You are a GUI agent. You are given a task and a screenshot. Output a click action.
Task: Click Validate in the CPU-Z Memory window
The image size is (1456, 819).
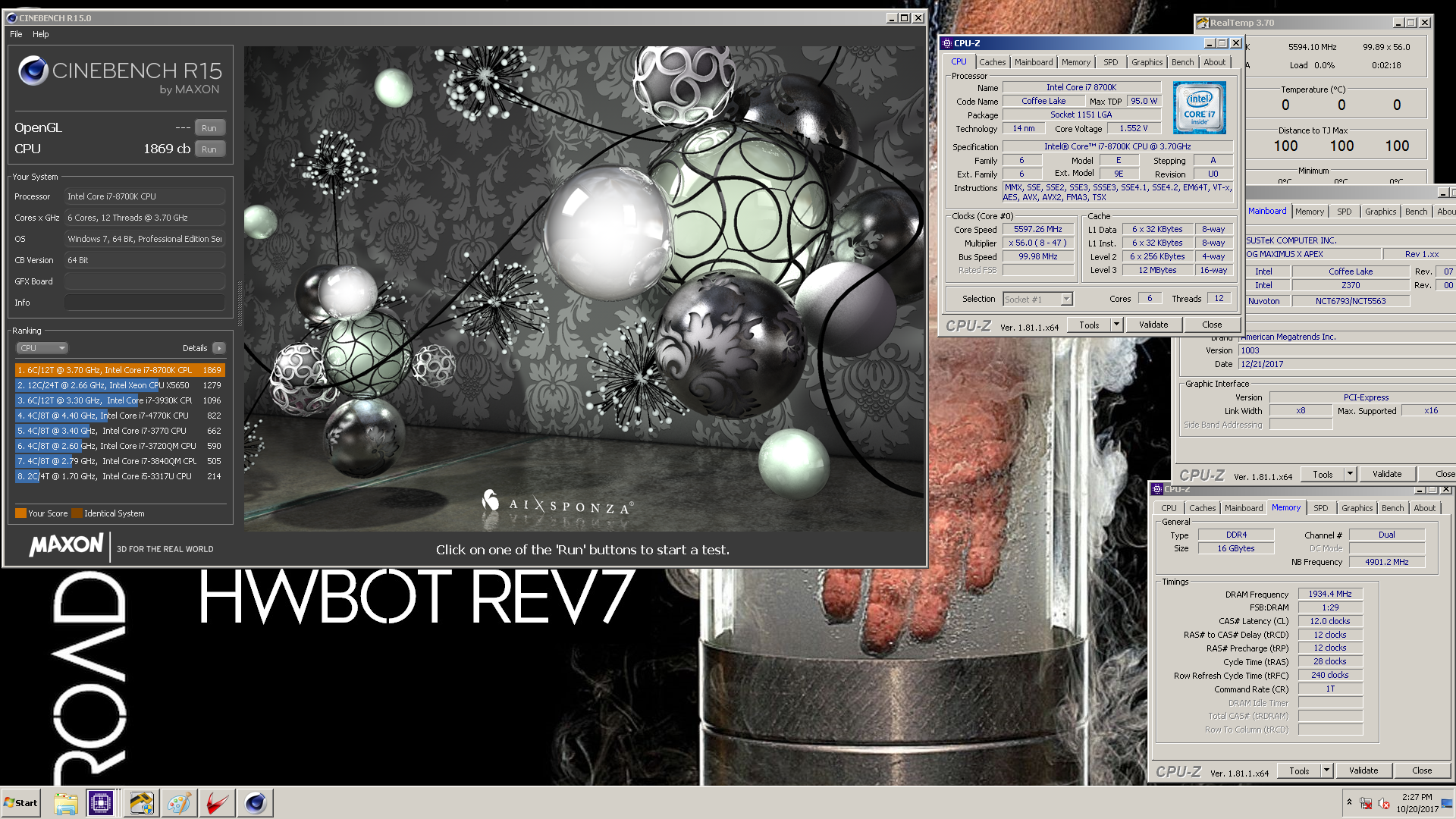click(1363, 770)
